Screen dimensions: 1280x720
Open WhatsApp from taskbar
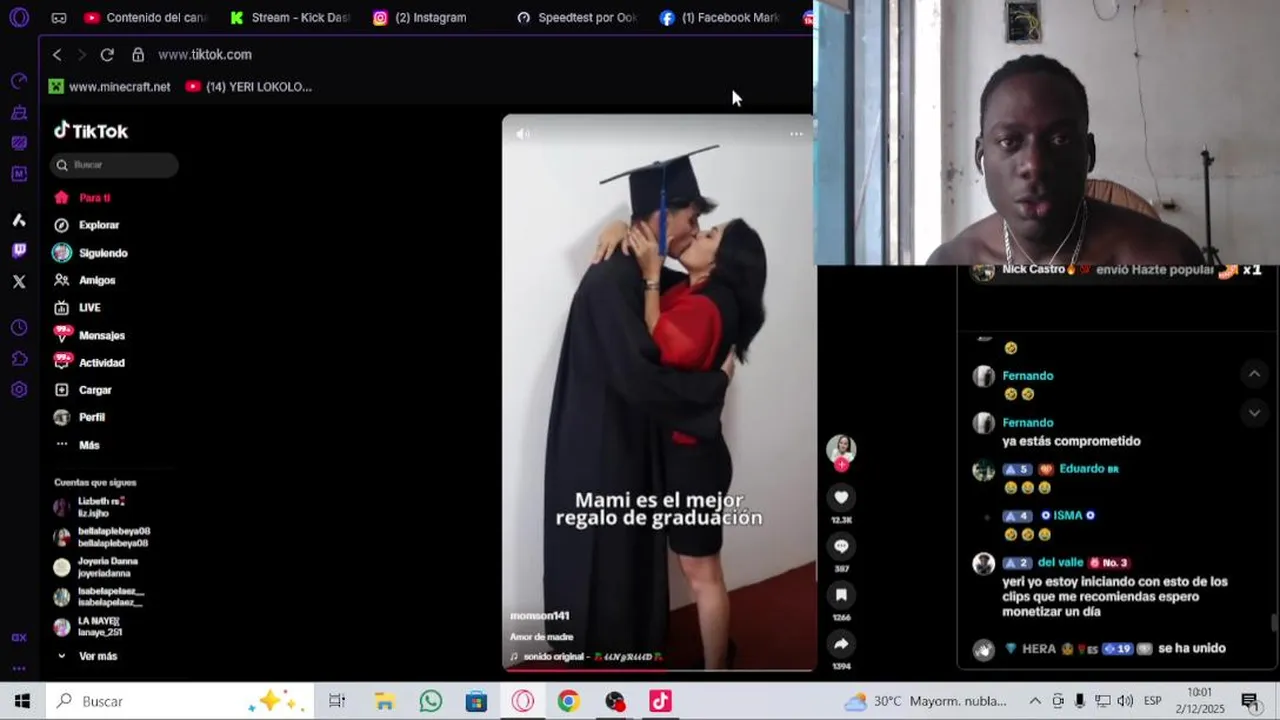point(430,701)
